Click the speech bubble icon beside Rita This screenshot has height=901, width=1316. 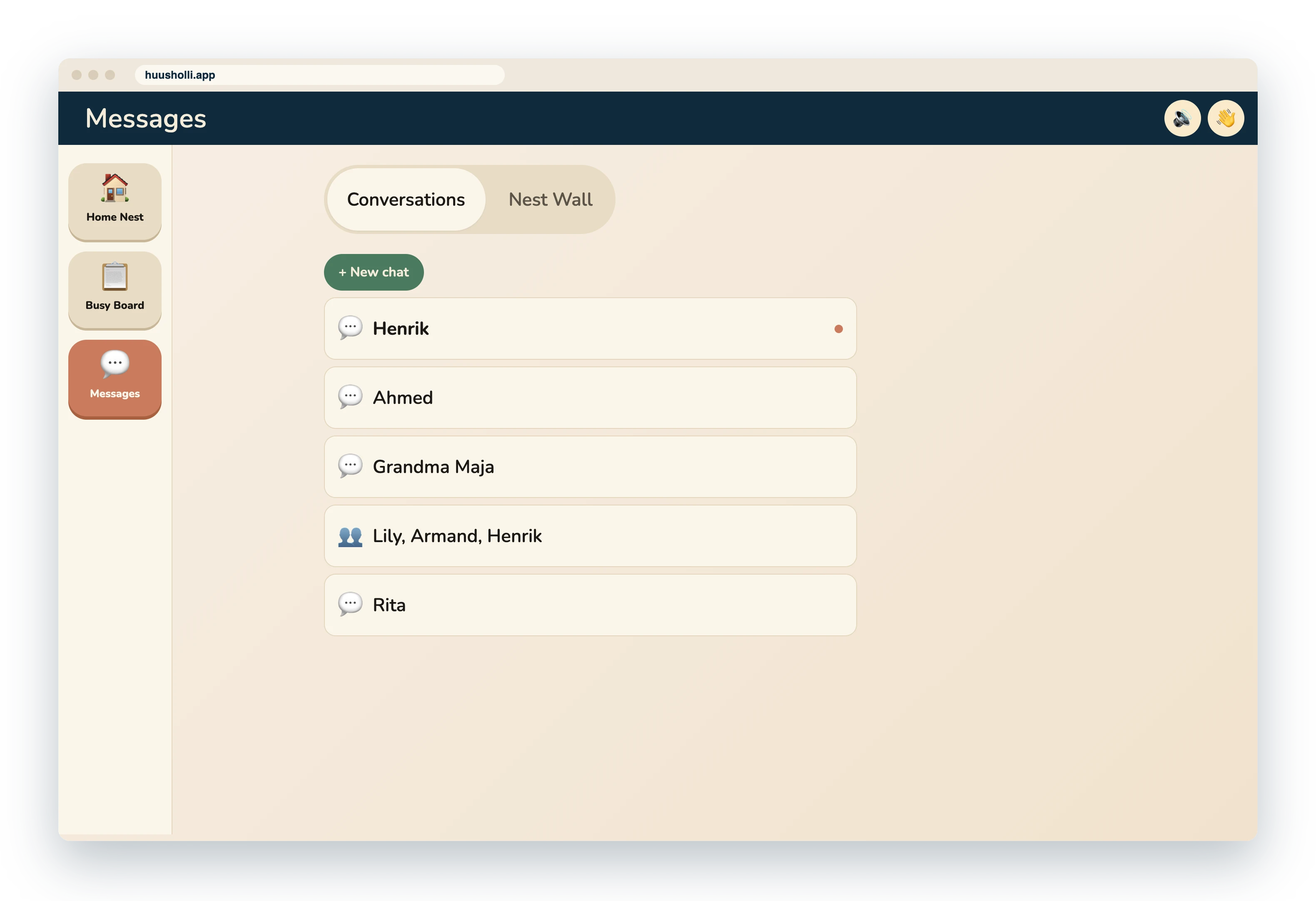[x=350, y=604]
